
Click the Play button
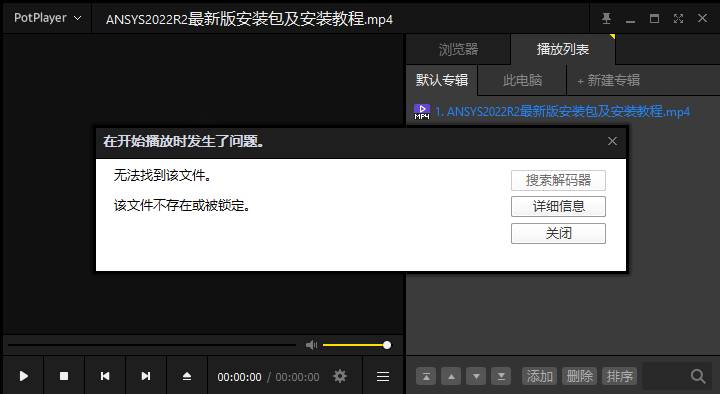23,376
